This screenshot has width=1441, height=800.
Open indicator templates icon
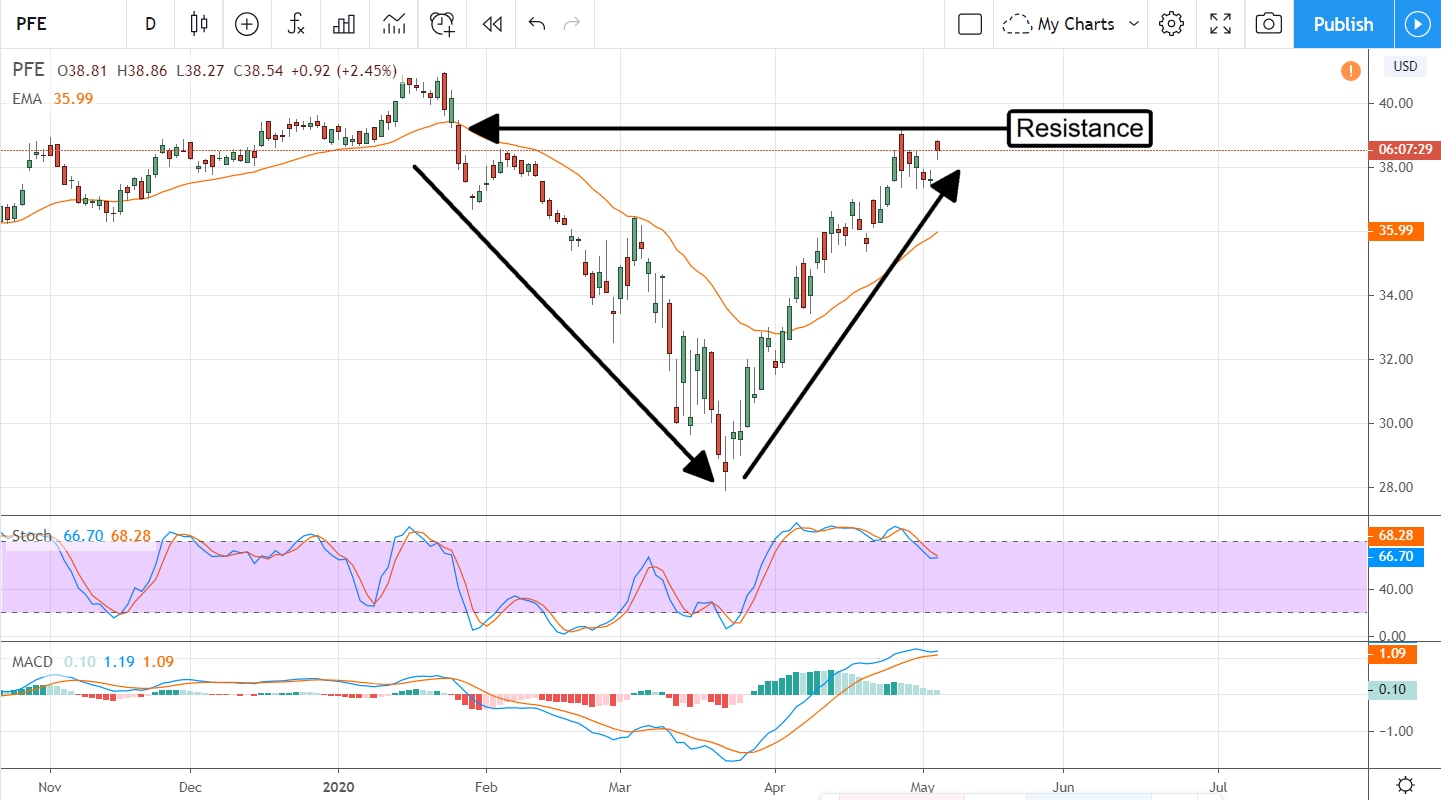tap(393, 24)
